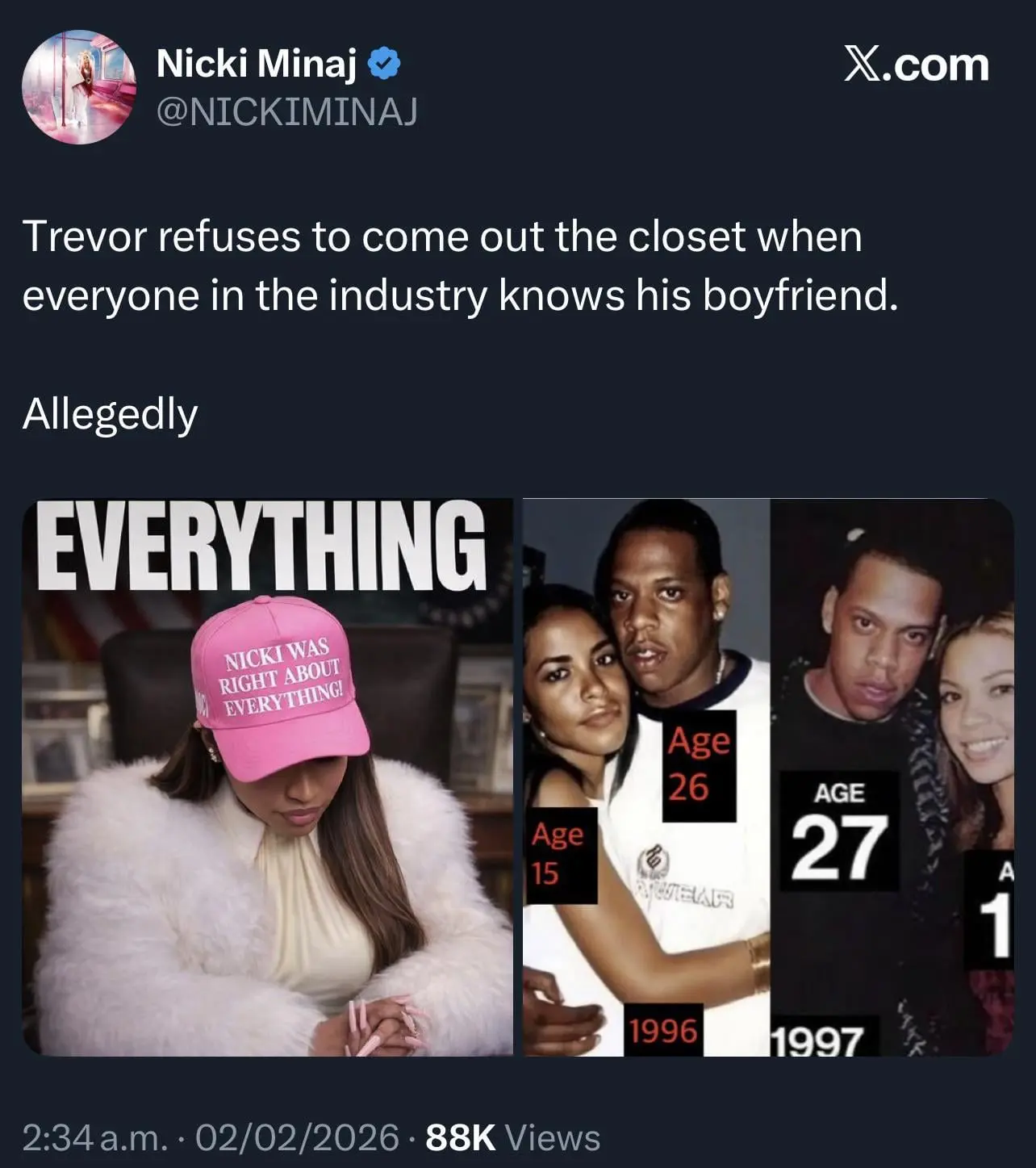This screenshot has width=1036, height=1168.
Task: Open the Nicki Minaj display name
Action: coord(256,64)
